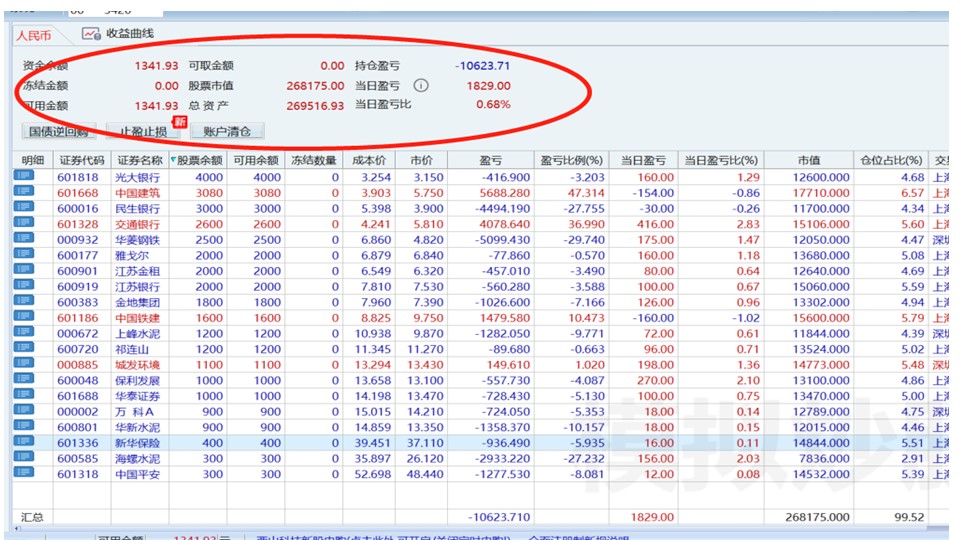The image size is (960, 540).
Task: Click the 国债逆回购 button
Action: 58,131
